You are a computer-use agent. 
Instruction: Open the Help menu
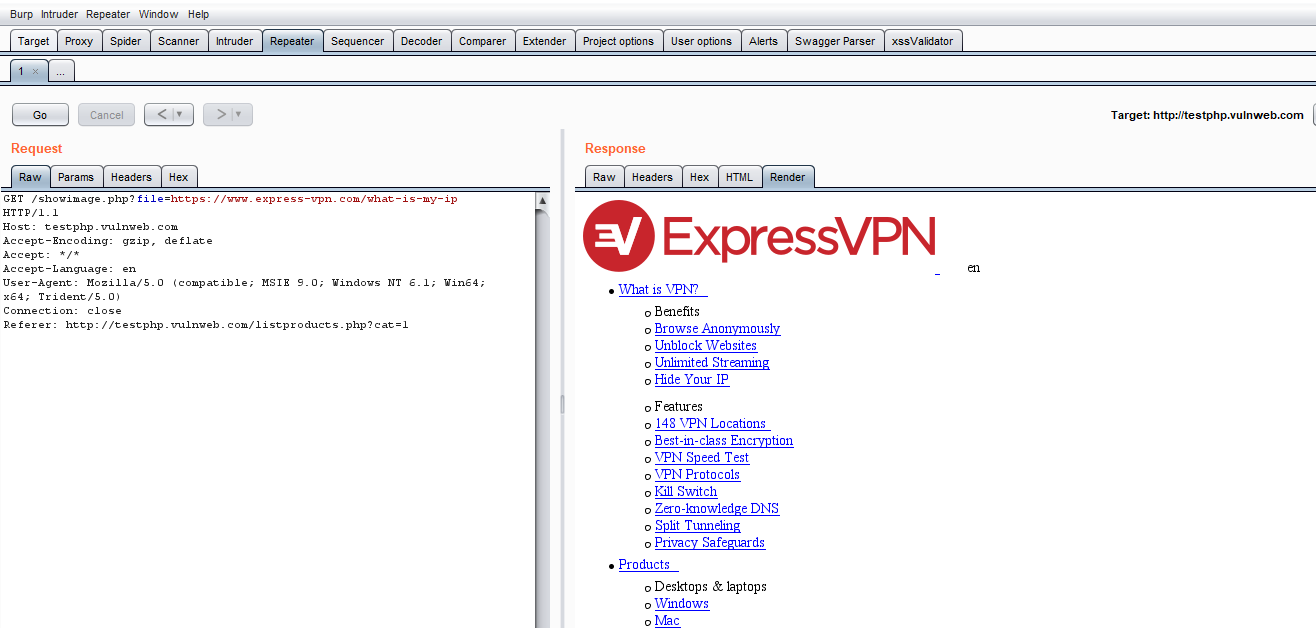198,14
